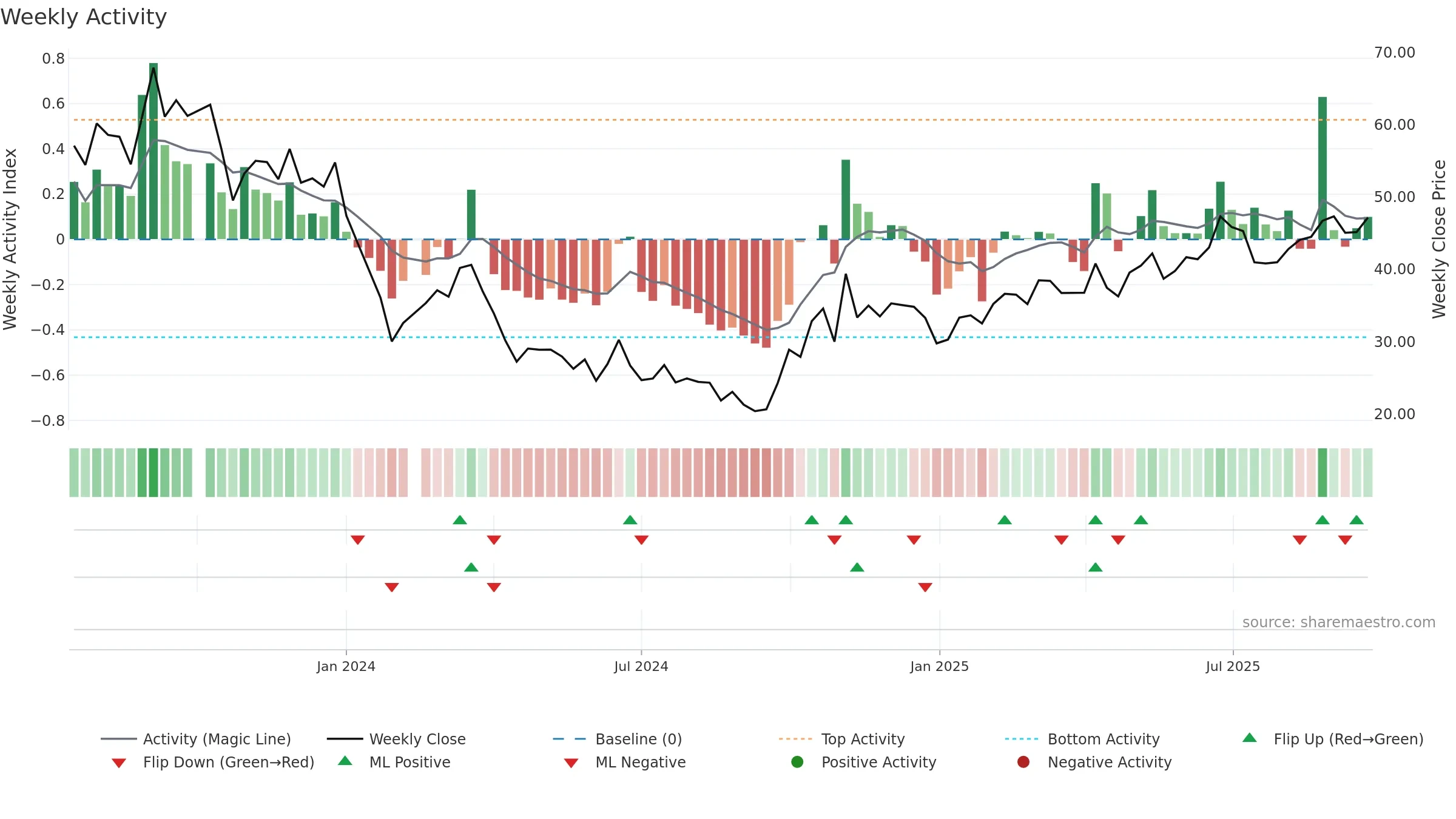This screenshot has height=819, width=1456.
Task: Click the first Flip Down marker after Jan 2024
Action: (358, 540)
